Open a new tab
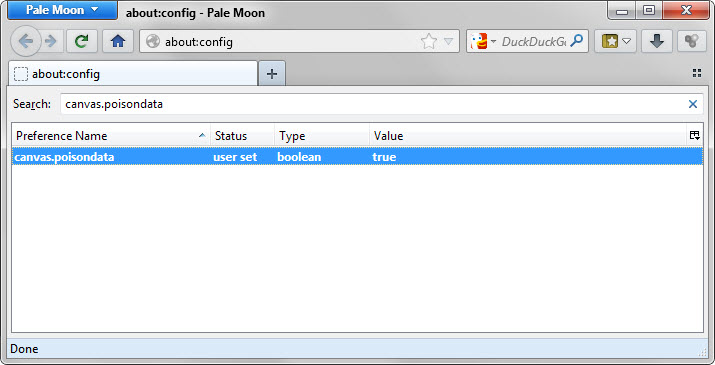 coord(272,73)
